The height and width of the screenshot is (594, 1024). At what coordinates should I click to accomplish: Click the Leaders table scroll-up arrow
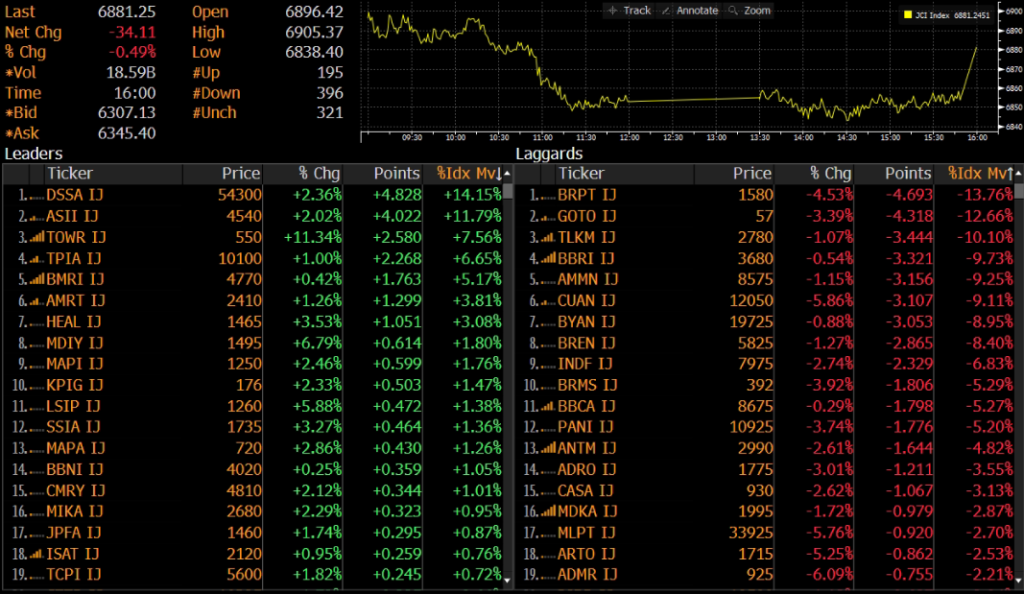(x=507, y=174)
